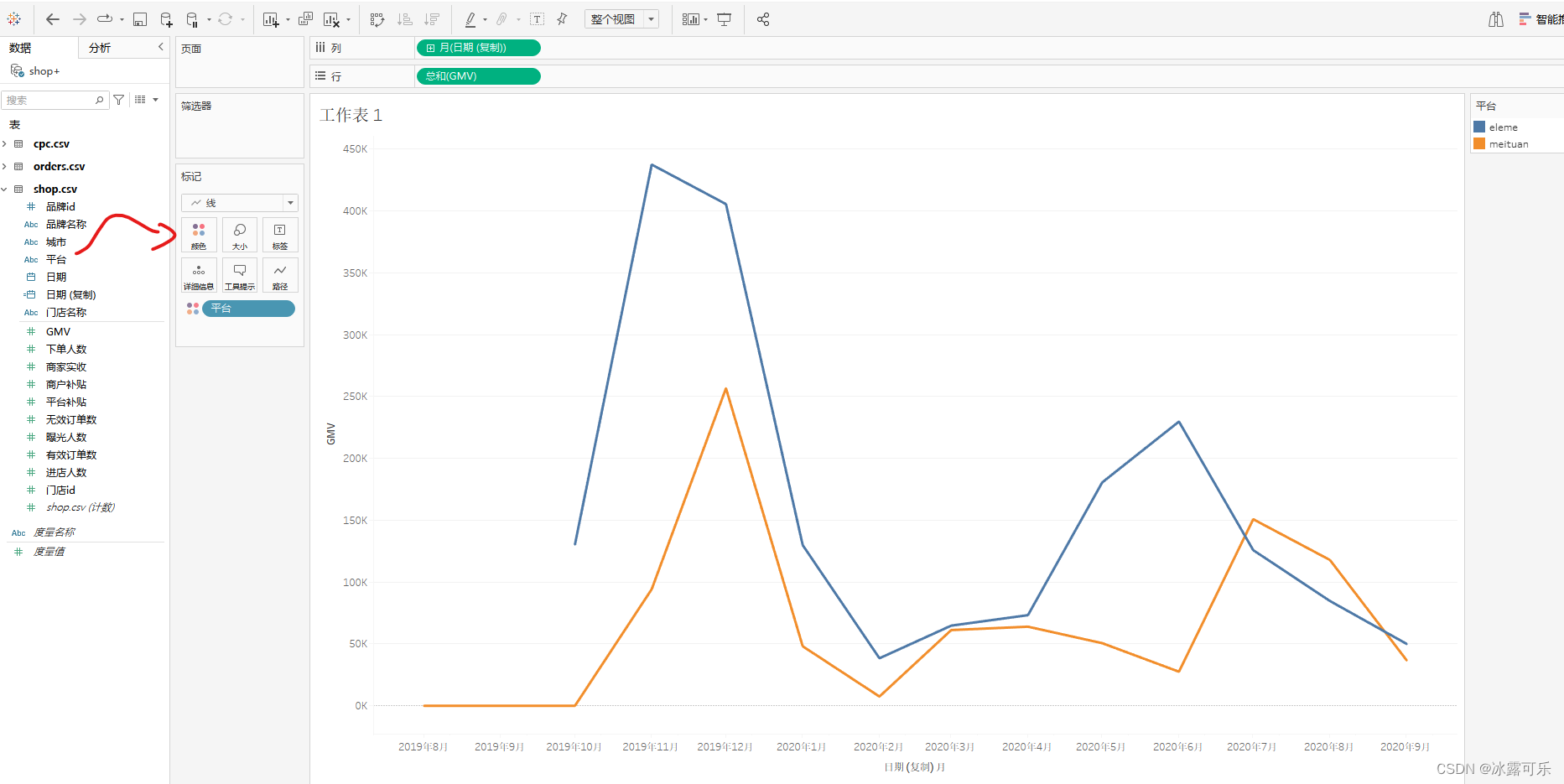Viewport: 1564px width, 784px height.
Task: Select the 度量名称 field
Action: click(x=54, y=532)
